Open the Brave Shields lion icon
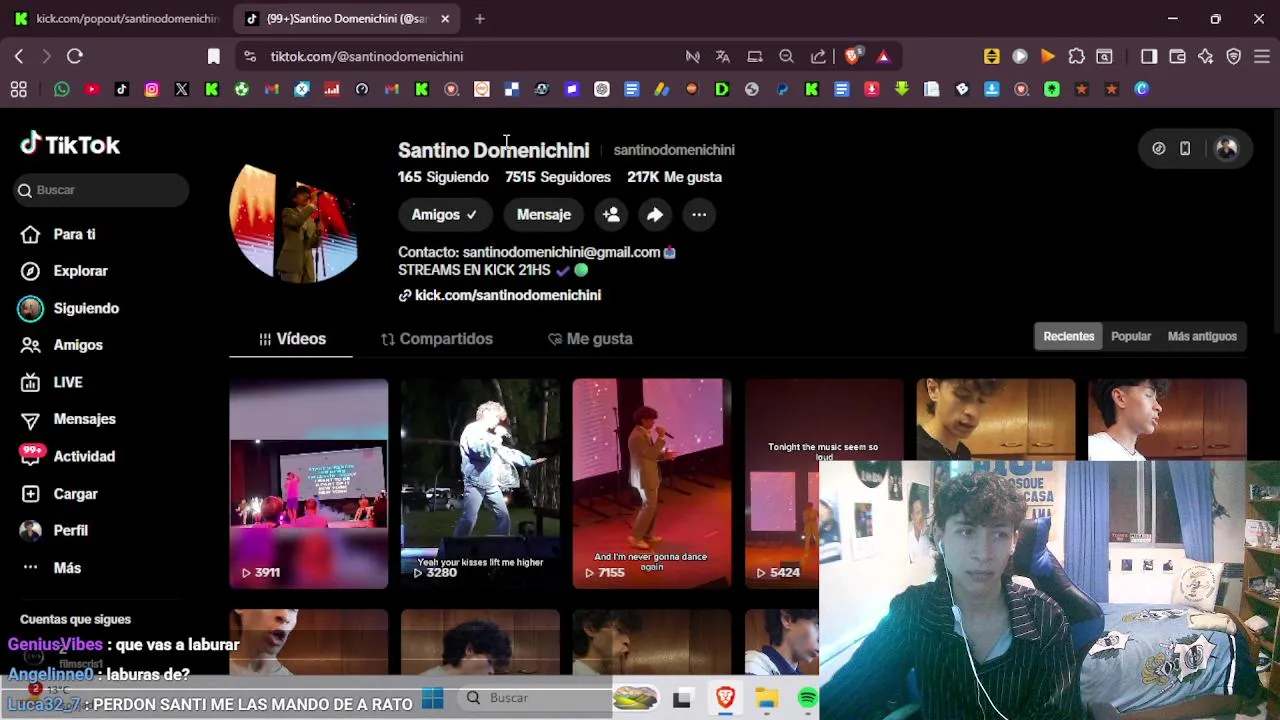The height and width of the screenshot is (720, 1280). (x=852, y=56)
